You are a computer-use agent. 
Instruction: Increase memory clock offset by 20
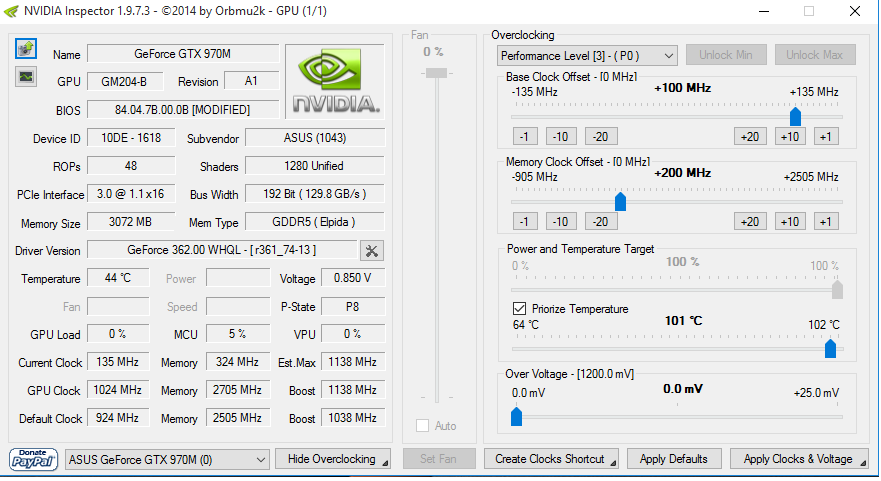(x=750, y=221)
